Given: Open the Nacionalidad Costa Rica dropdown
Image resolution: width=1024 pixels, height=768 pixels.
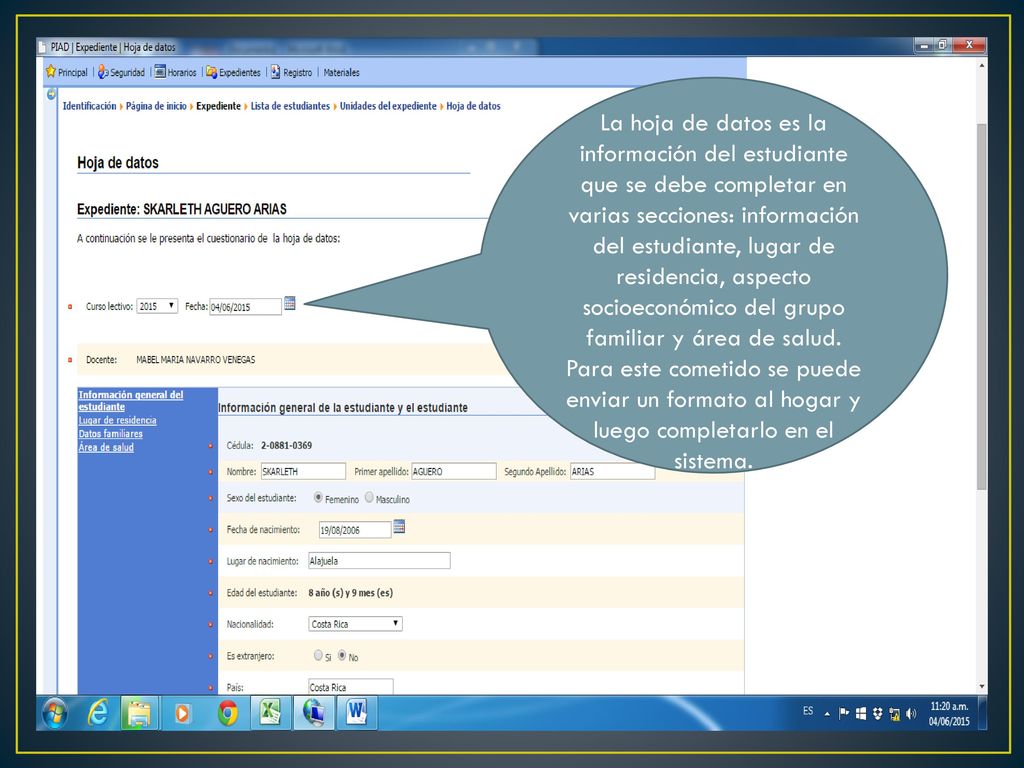Looking at the screenshot, I should tap(355, 624).
